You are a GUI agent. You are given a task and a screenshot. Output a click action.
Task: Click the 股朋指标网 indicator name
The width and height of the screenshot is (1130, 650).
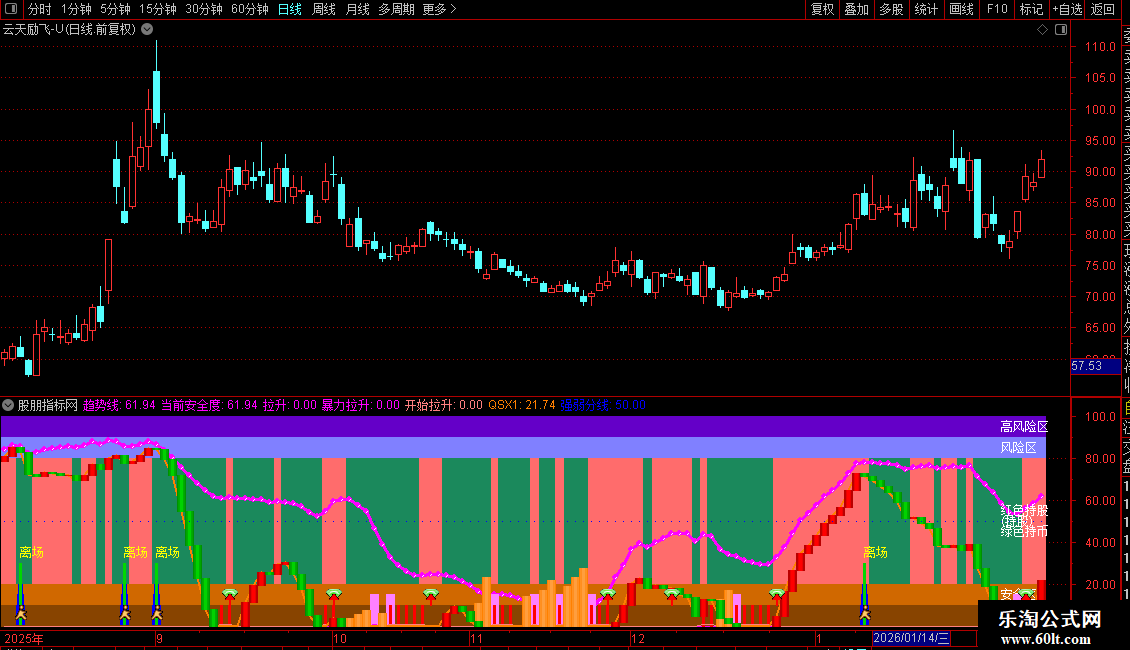pos(48,405)
